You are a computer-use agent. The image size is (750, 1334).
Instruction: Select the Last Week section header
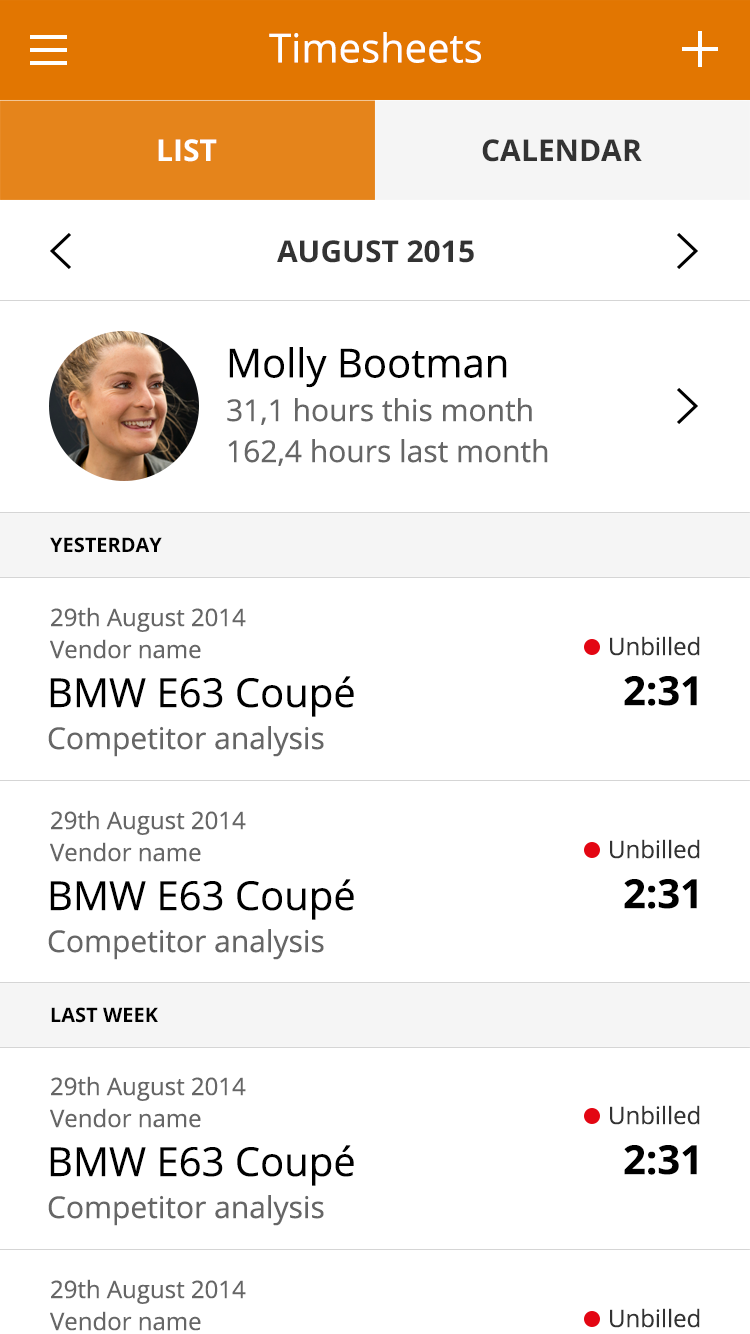click(375, 1015)
